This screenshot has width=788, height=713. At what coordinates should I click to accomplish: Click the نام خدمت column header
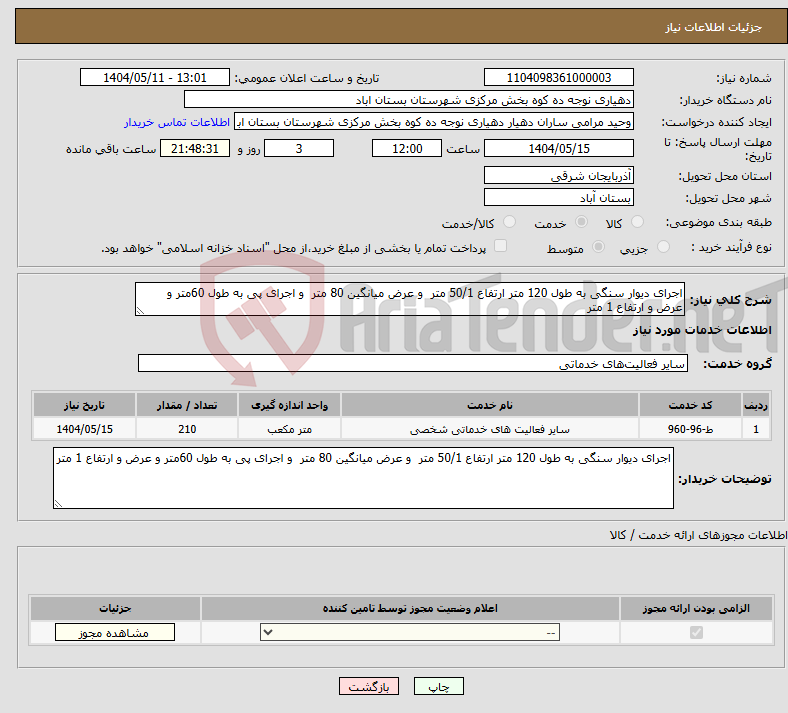490,405
